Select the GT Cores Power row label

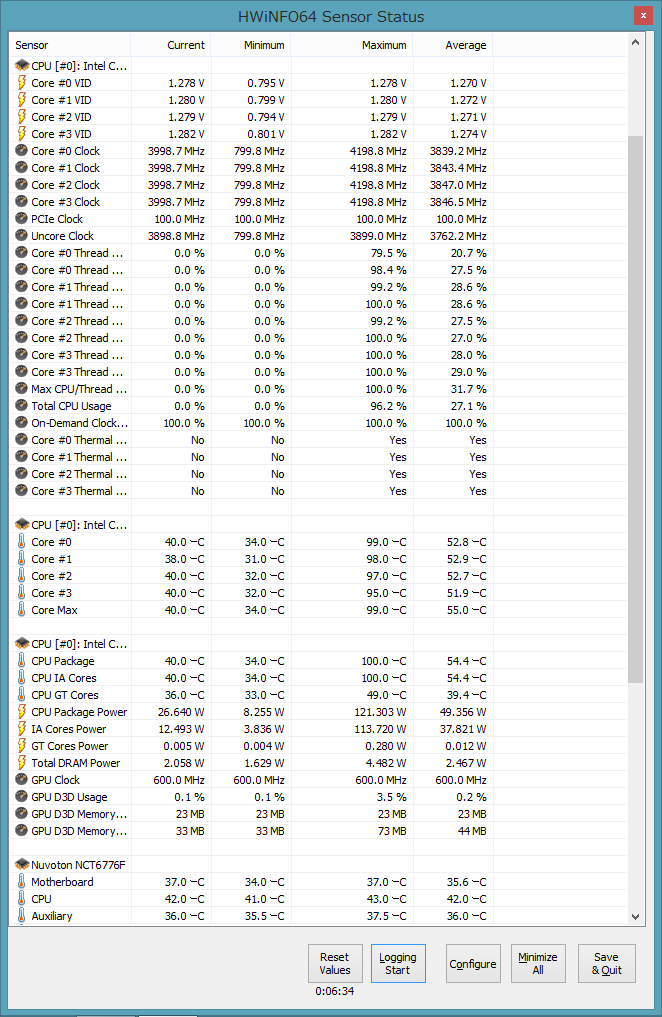69,746
